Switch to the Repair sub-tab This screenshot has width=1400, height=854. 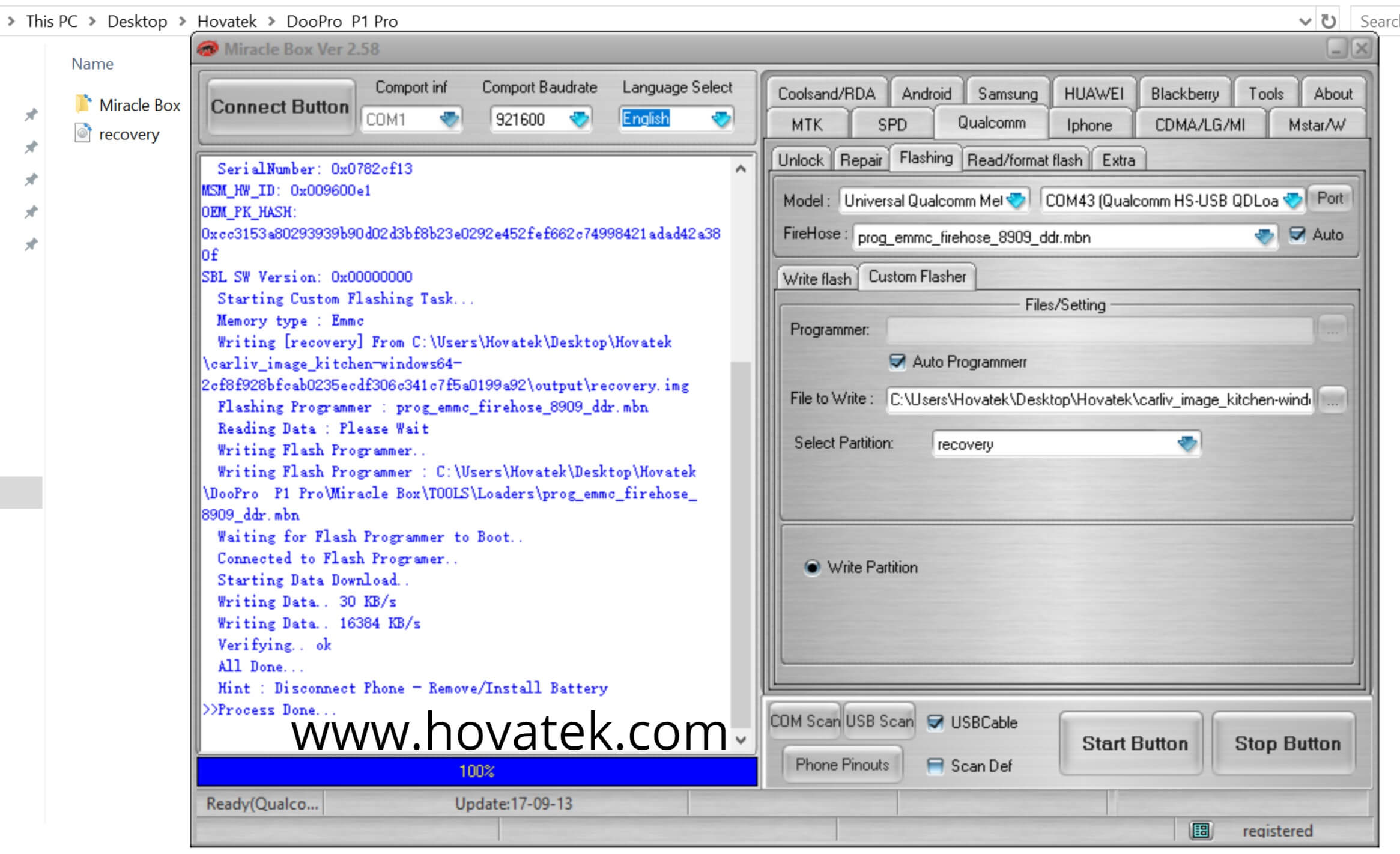861,160
